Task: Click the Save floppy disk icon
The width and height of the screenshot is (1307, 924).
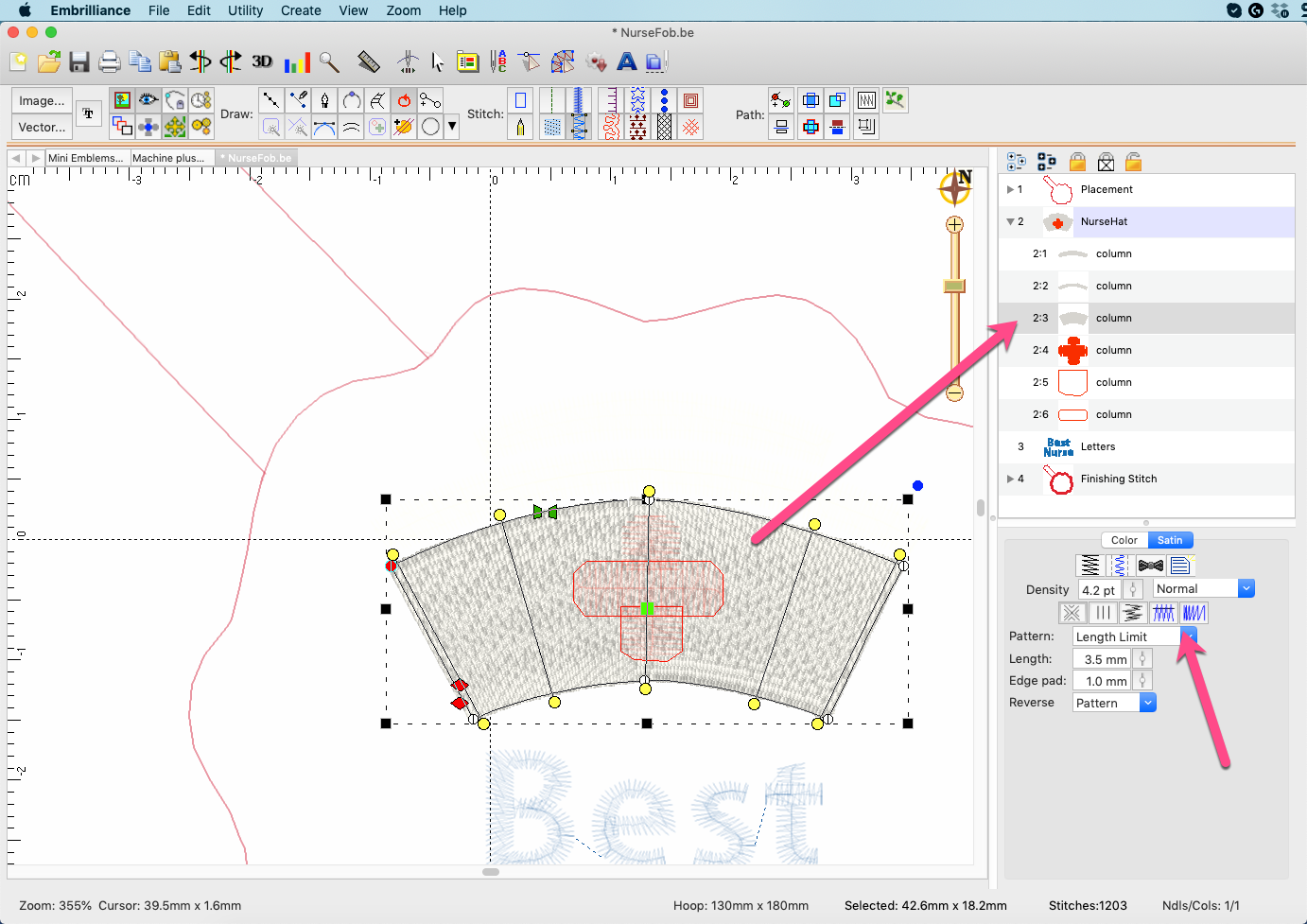Action: point(79,62)
